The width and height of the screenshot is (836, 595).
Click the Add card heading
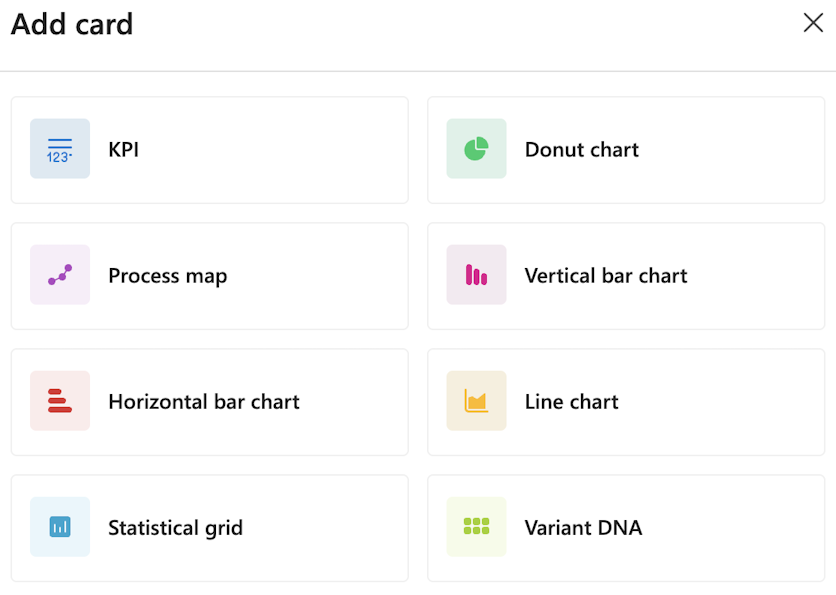pos(71,24)
